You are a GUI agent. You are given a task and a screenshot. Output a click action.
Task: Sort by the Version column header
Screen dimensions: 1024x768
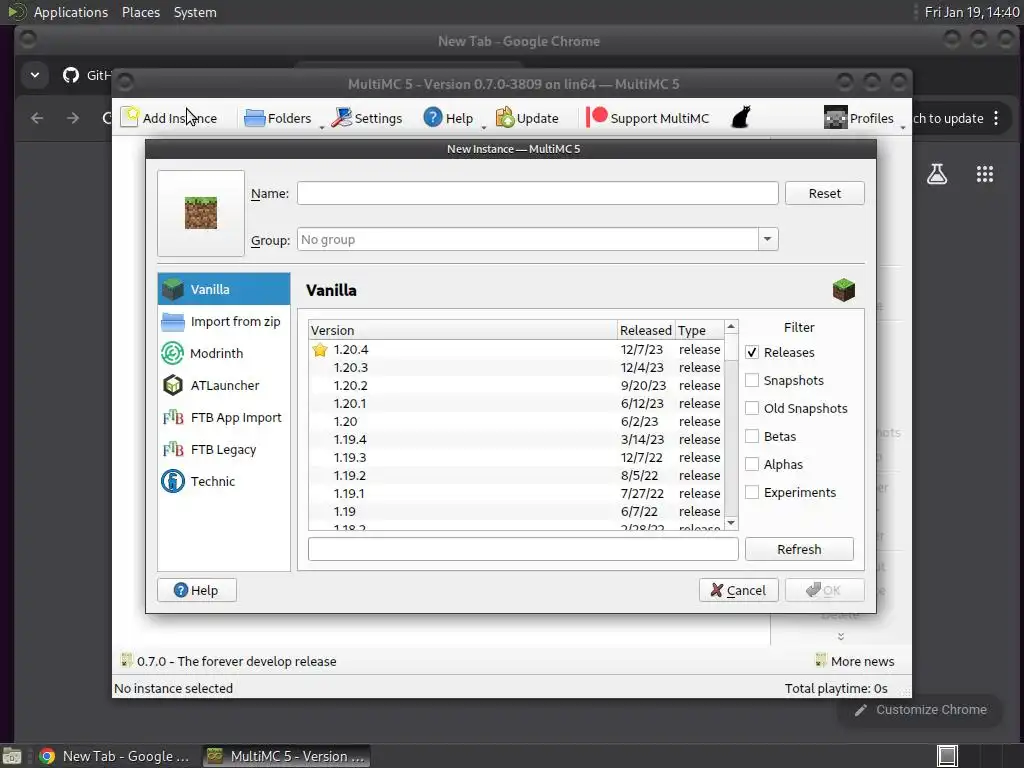pyautogui.click(x=462, y=330)
